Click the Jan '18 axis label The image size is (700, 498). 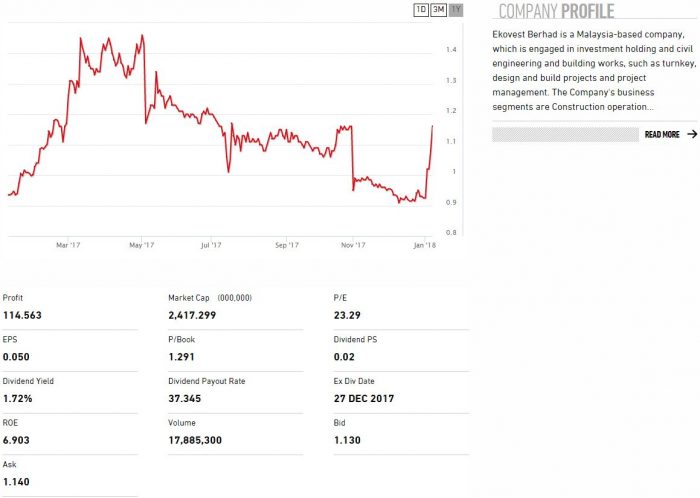[424, 244]
